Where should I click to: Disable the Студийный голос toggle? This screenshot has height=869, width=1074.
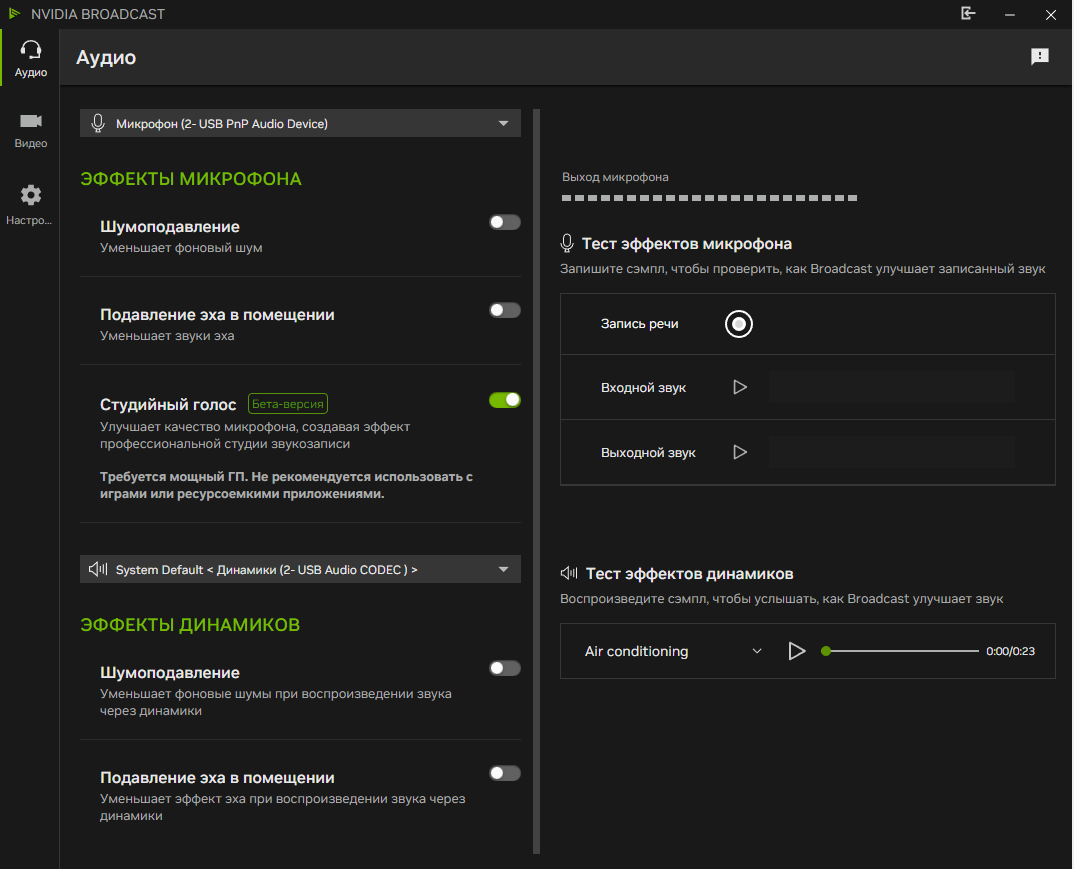pyautogui.click(x=505, y=400)
